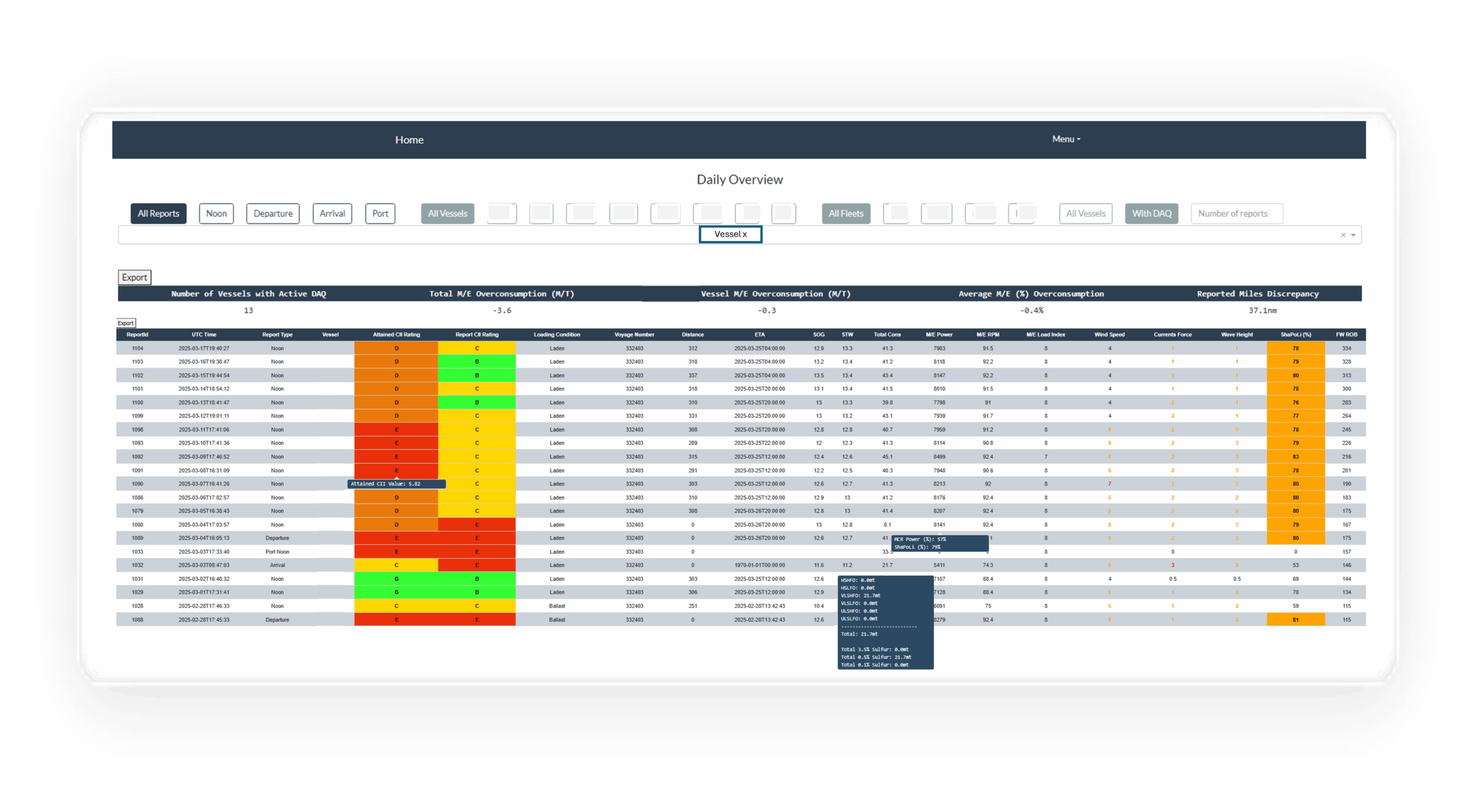Focus the Number of reports field
This screenshot has height=812, width=1476.
[x=1237, y=214]
